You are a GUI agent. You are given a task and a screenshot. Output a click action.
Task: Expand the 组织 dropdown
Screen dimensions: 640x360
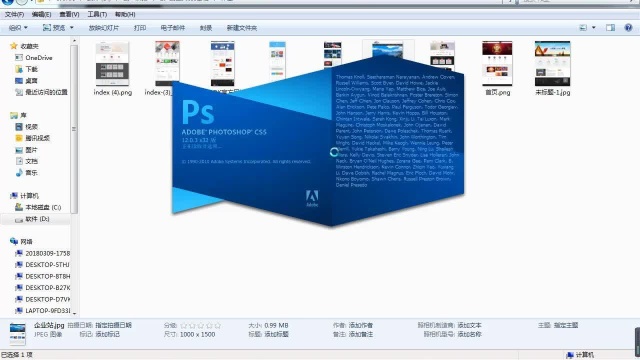(x=18, y=28)
